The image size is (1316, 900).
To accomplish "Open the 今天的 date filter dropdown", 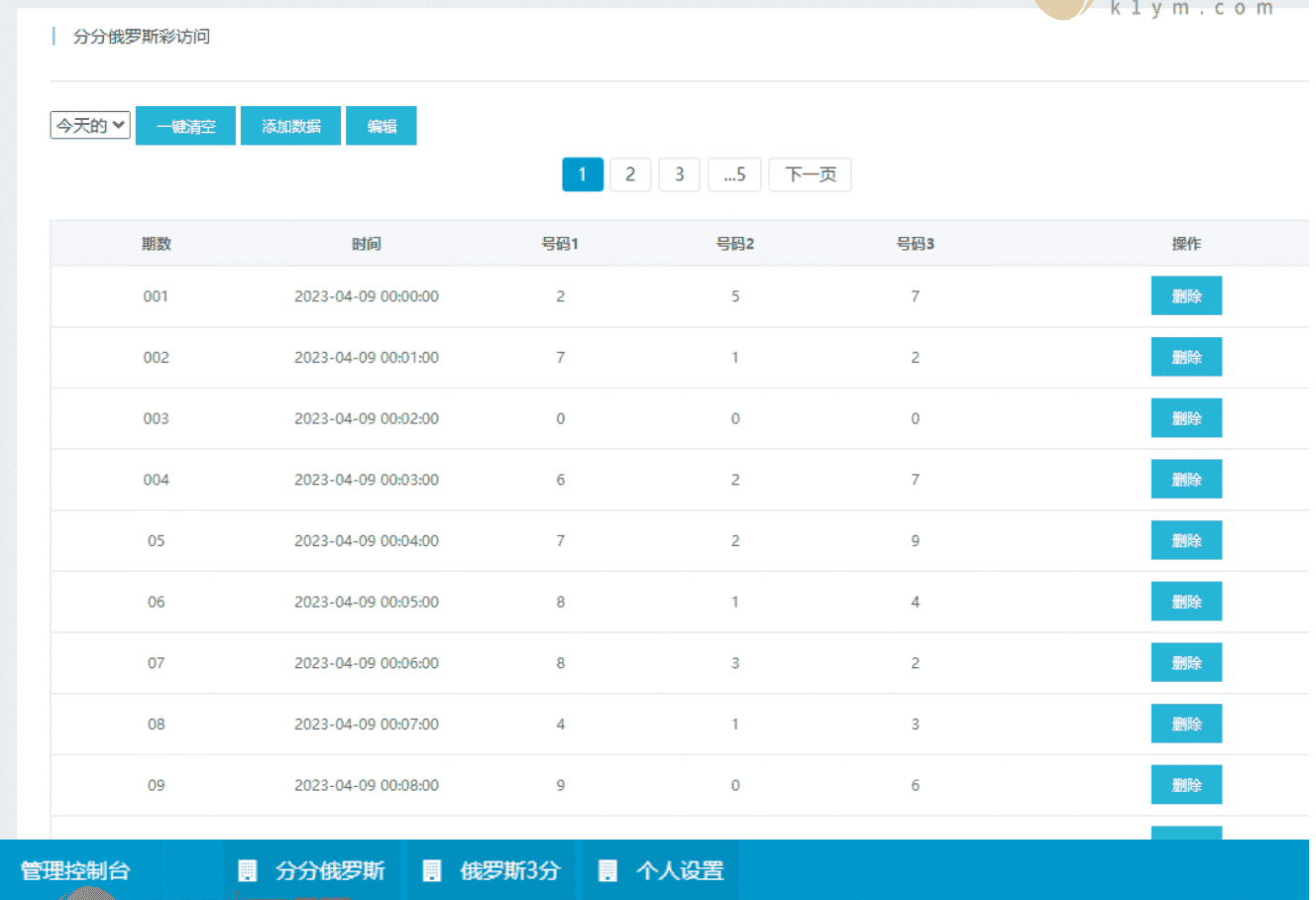I will coord(90,125).
